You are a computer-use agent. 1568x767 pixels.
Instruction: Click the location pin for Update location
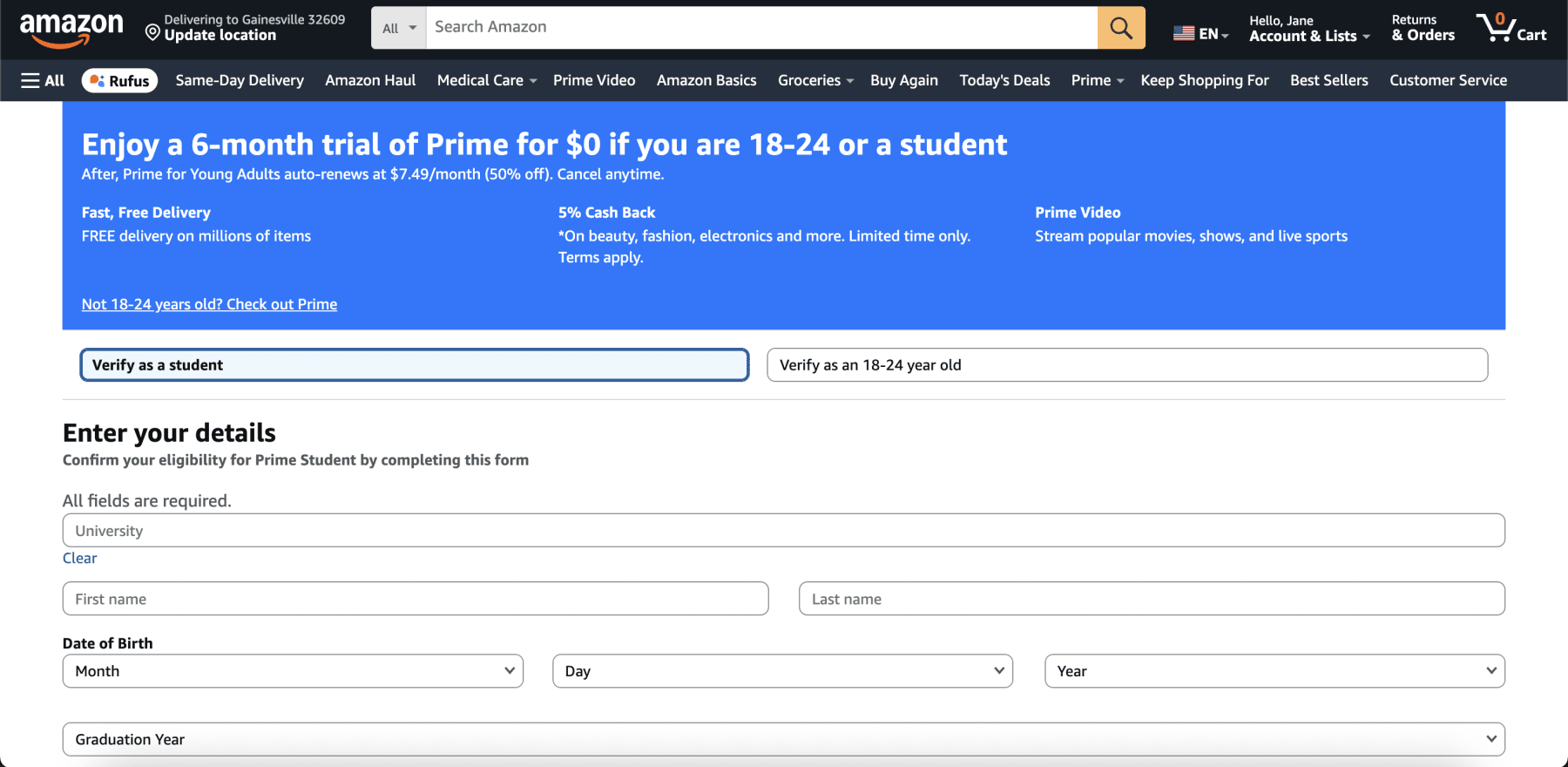[x=152, y=33]
